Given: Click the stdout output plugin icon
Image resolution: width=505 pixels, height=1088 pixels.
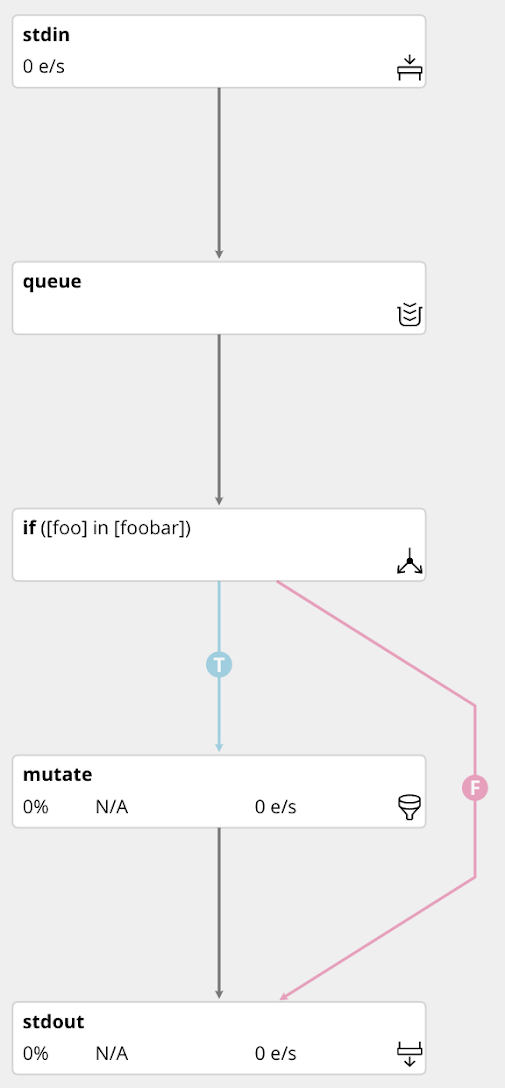Looking at the screenshot, I should pos(409,1054).
